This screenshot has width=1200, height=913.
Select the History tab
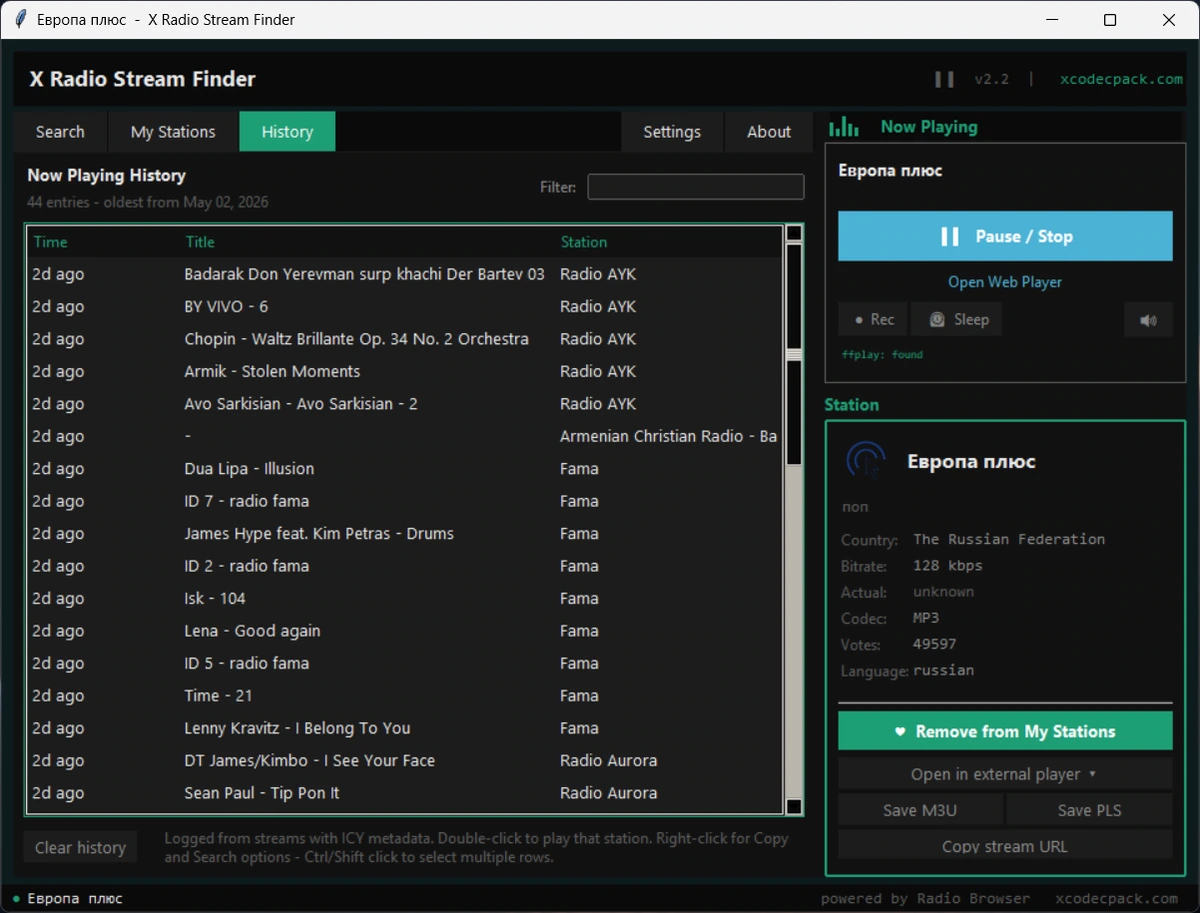pyautogui.click(x=287, y=132)
